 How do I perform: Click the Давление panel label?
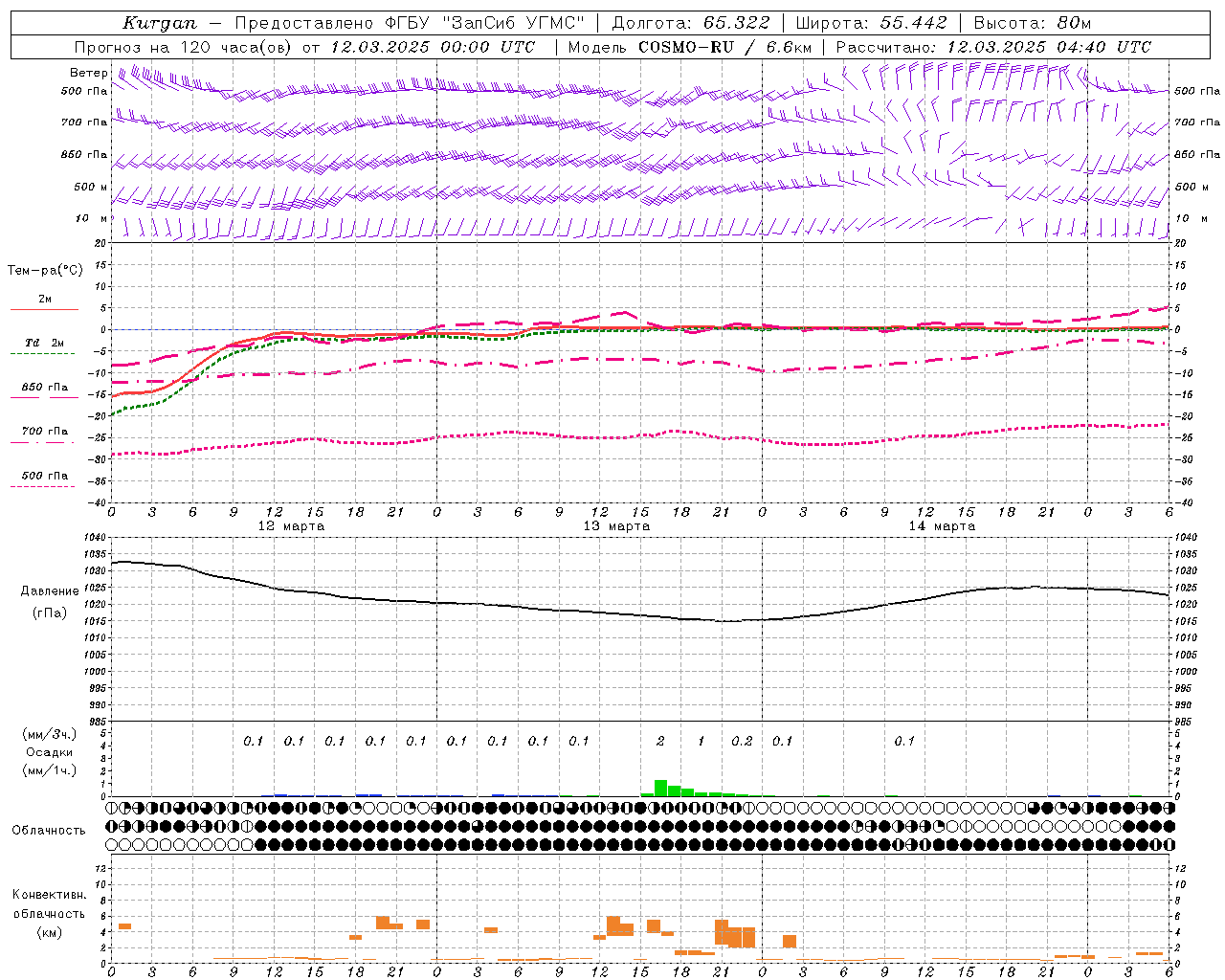[x=50, y=590]
